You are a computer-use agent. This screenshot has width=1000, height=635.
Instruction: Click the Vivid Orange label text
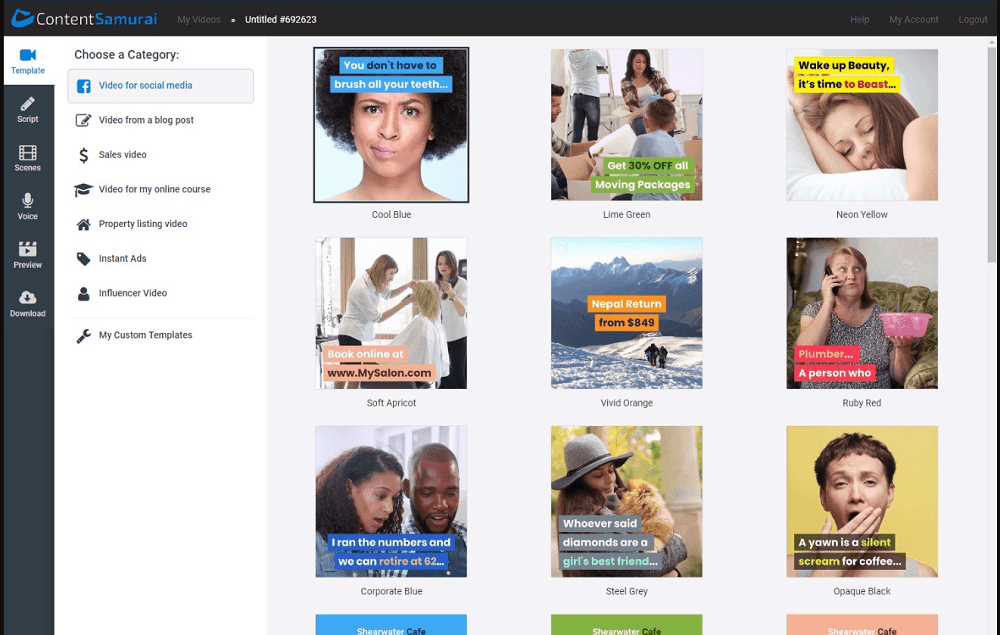(626, 403)
